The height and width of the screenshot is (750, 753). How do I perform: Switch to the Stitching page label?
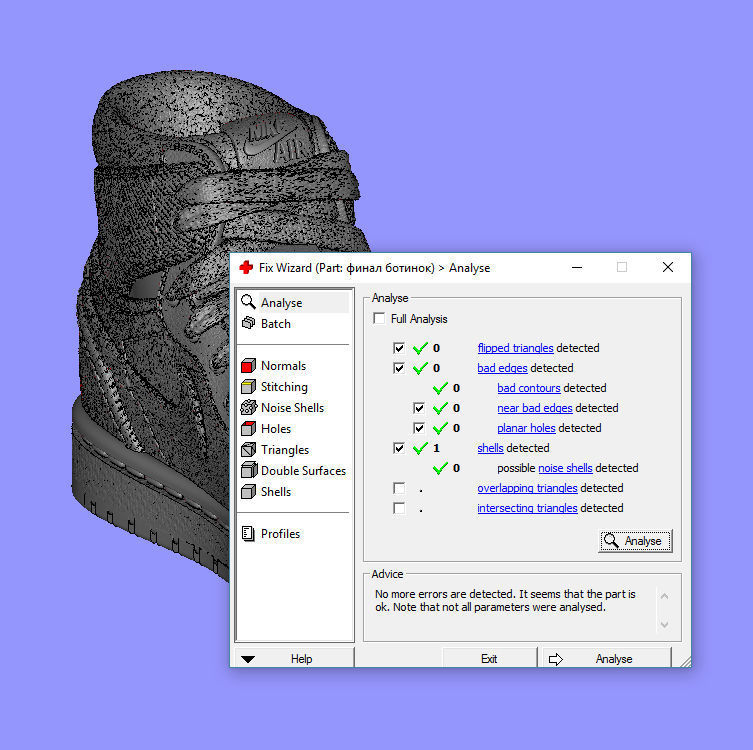point(284,387)
